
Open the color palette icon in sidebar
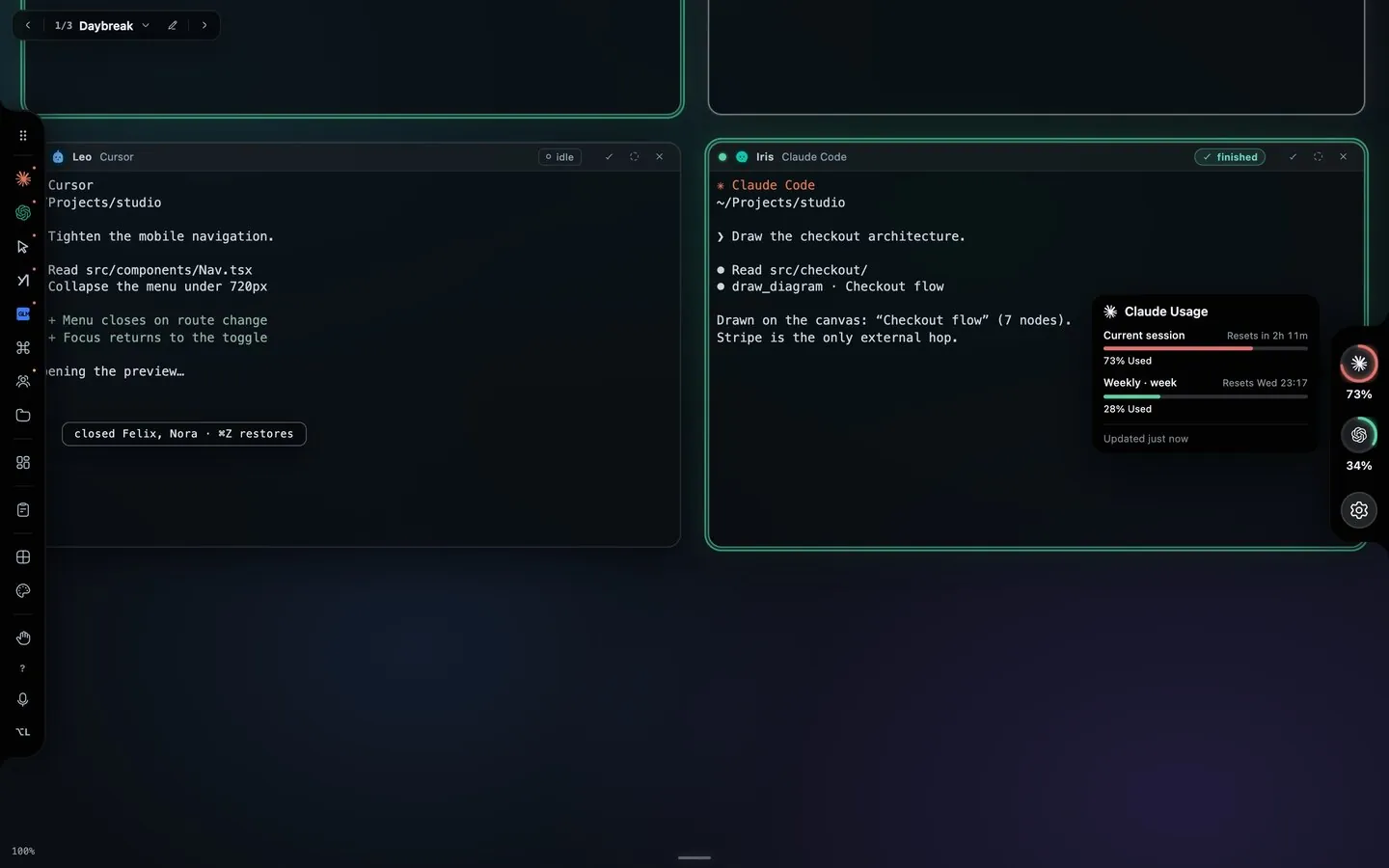coord(23,590)
